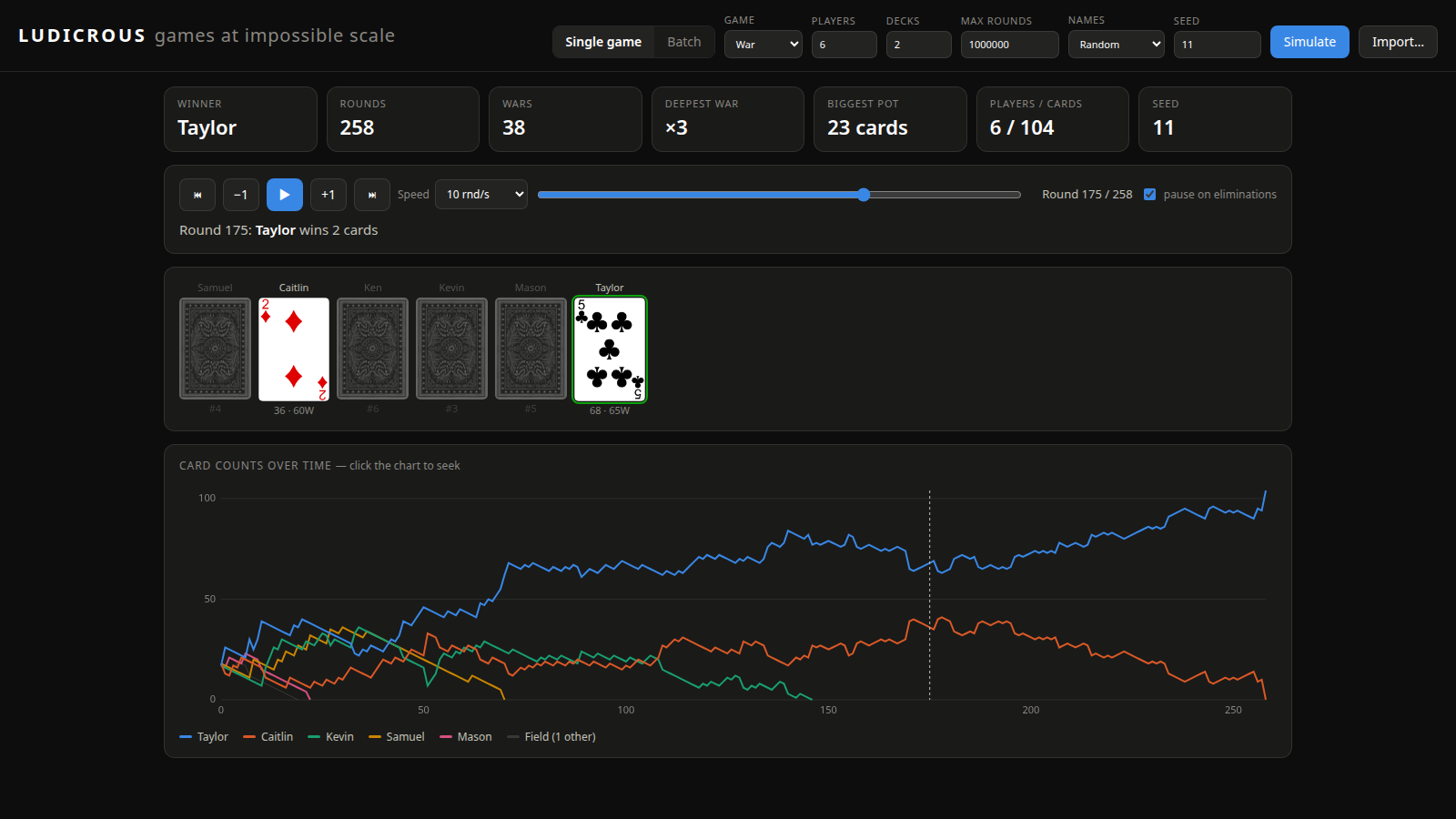Click the Wars 38 stat card
This screenshot has height=819, width=1456.
point(565,119)
